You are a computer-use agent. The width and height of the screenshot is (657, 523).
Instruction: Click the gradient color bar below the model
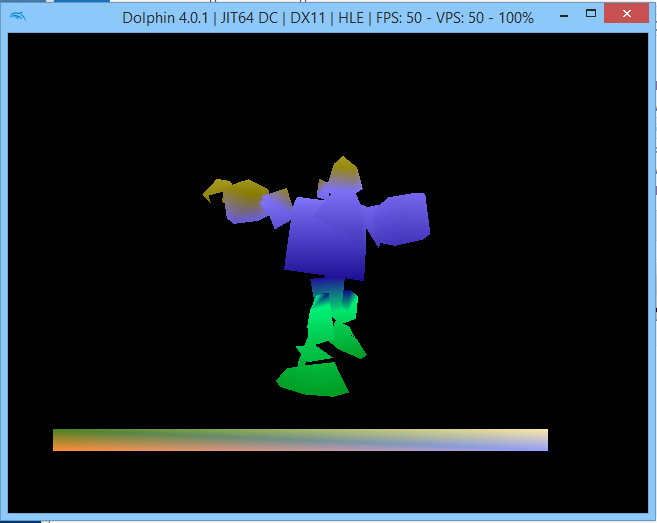pos(300,440)
